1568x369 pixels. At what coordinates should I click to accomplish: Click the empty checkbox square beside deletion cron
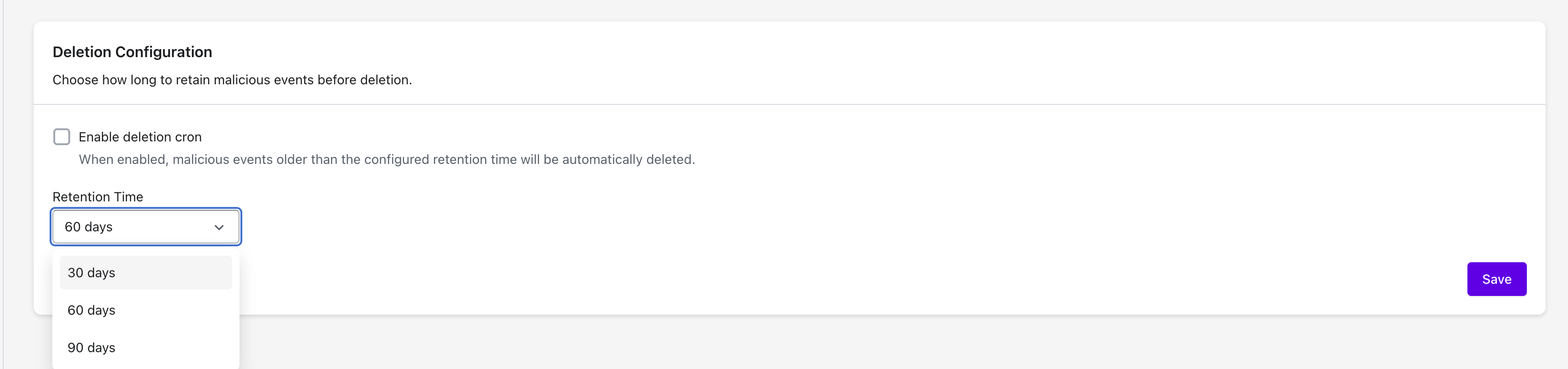click(61, 136)
